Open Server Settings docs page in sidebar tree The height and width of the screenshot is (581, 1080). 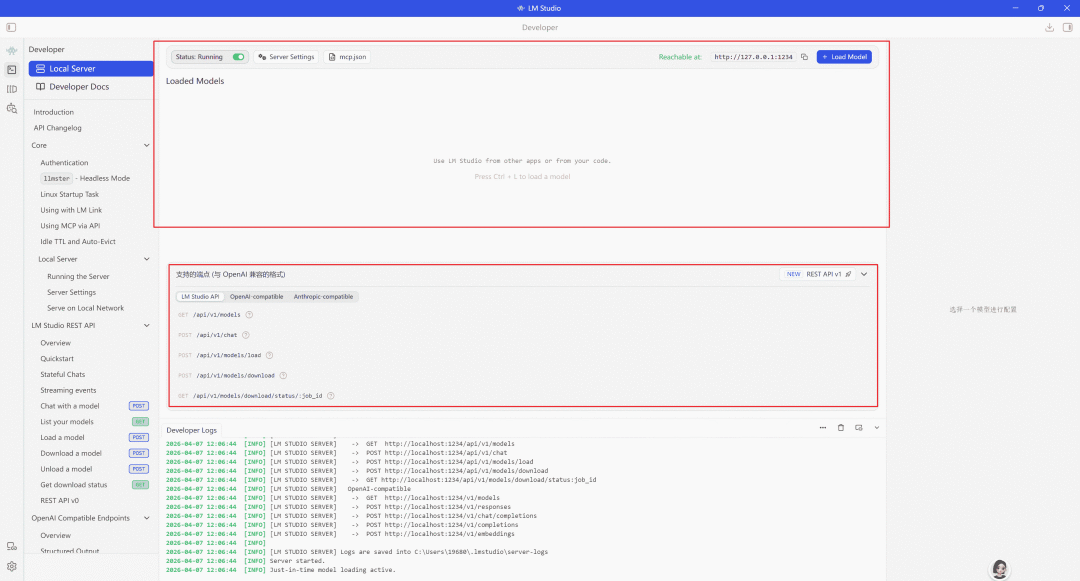point(72,293)
